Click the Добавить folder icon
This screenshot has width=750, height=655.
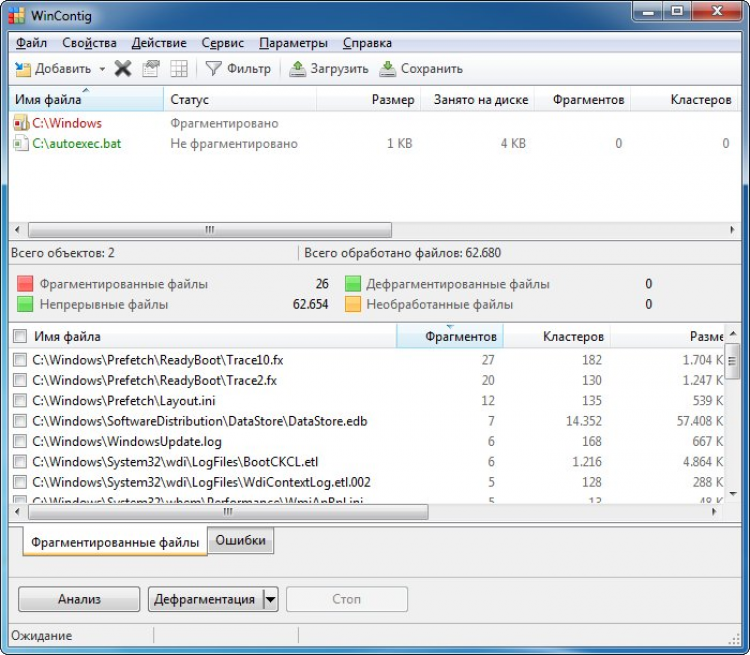tap(22, 69)
